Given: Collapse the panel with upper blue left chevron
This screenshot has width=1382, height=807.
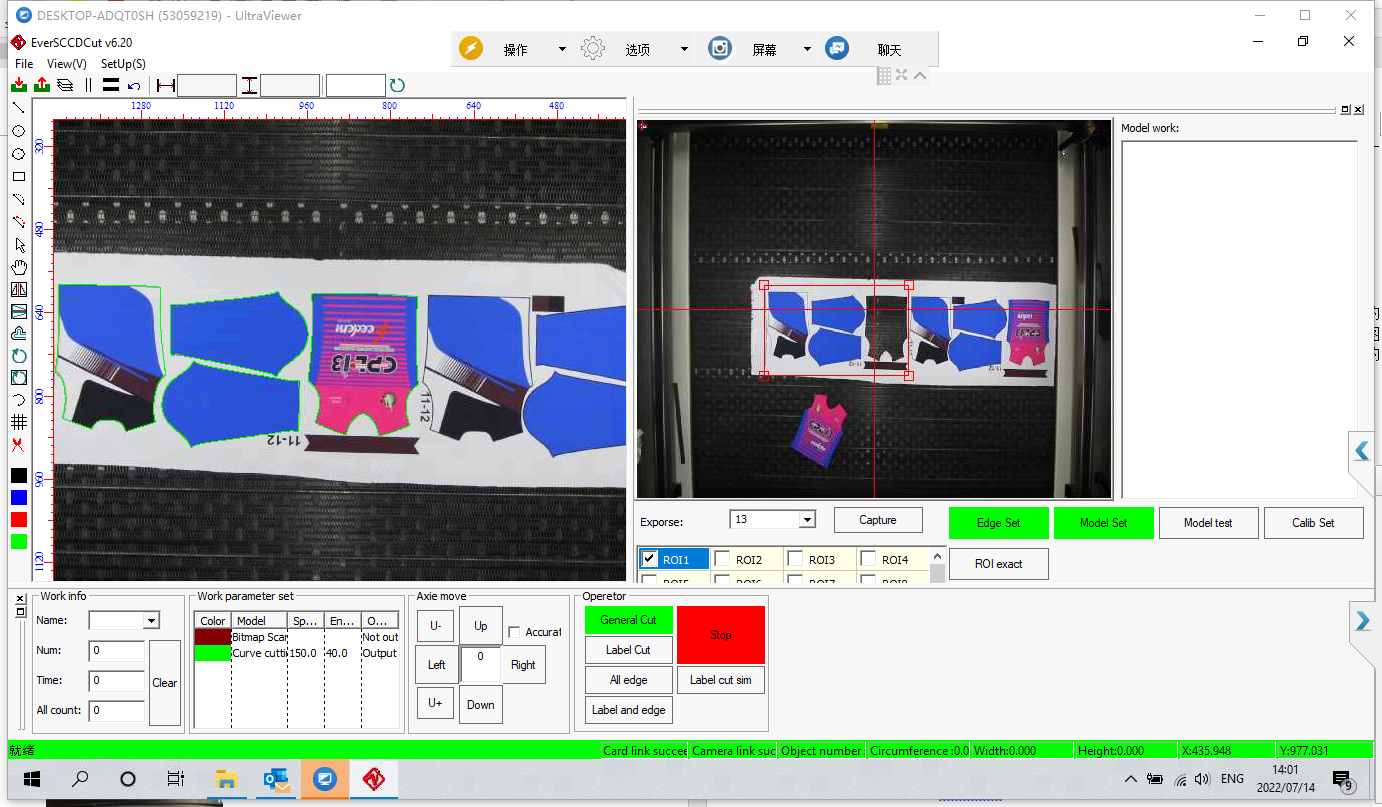Looking at the screenshot, I should point(1361,451).
